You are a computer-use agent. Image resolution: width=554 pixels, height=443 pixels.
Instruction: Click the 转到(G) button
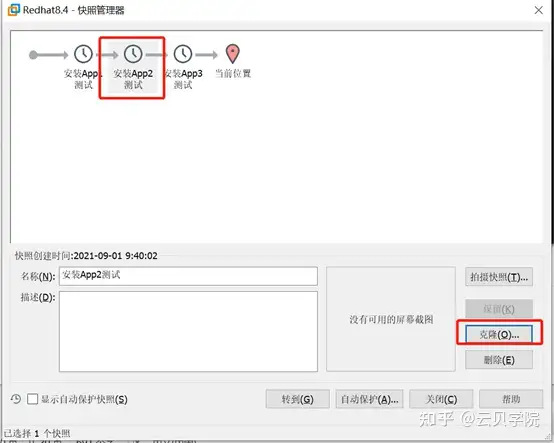click(297, 399)
